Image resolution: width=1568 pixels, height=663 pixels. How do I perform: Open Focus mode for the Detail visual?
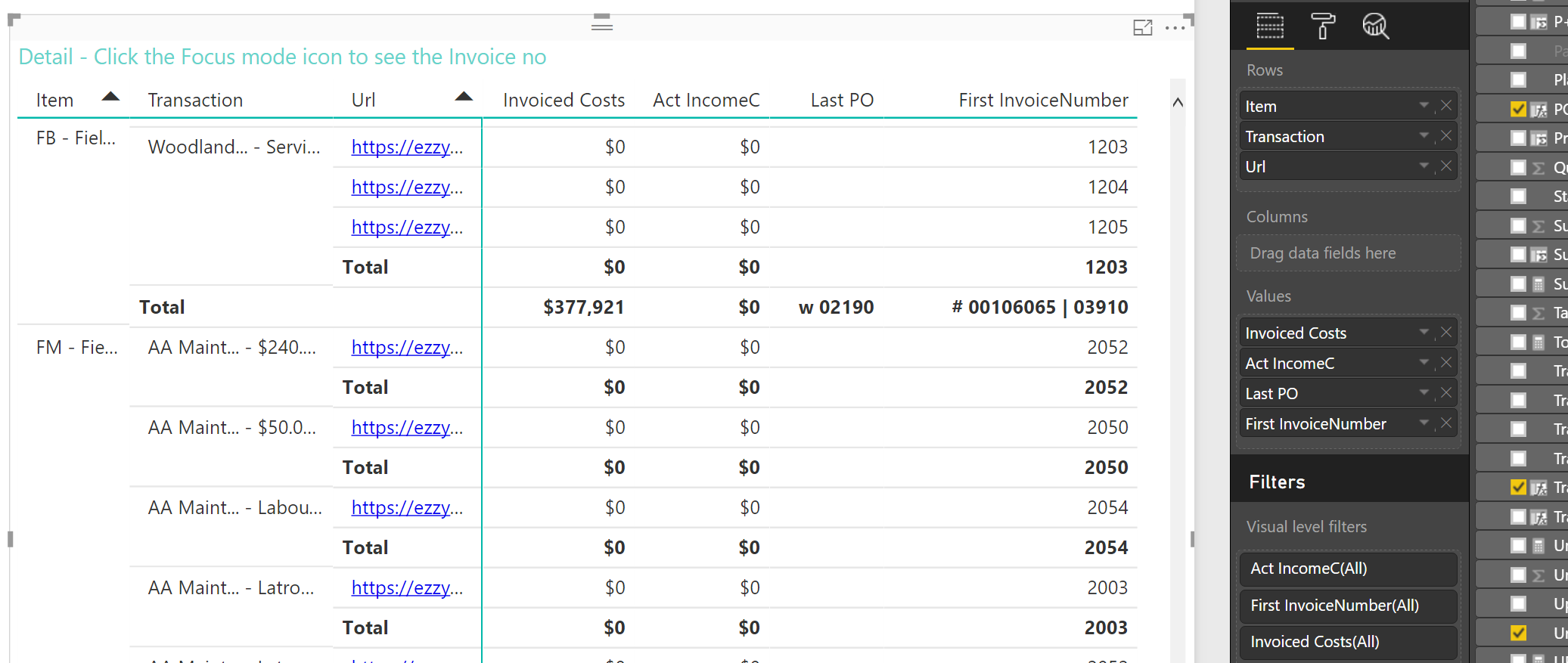1142,28
